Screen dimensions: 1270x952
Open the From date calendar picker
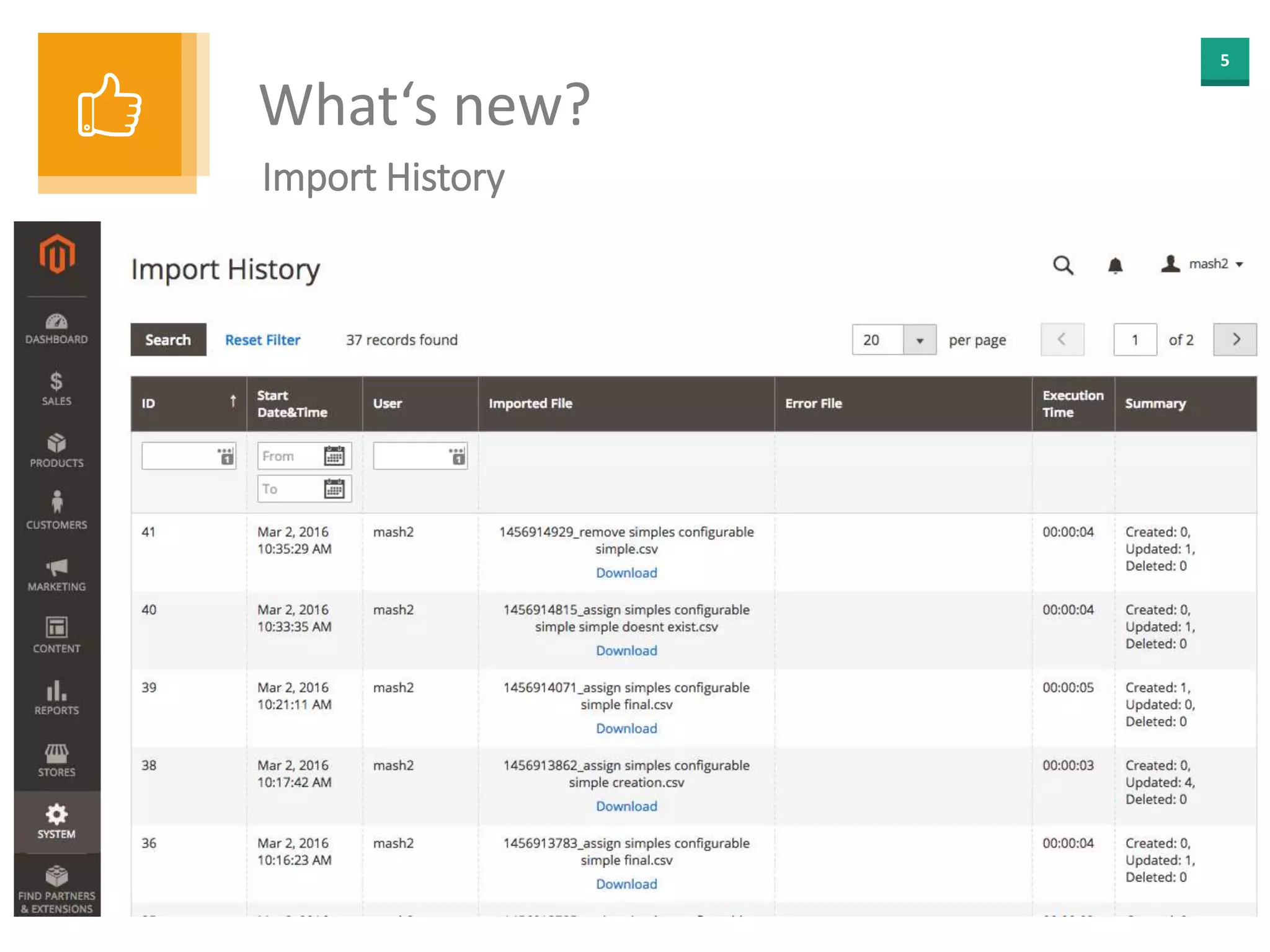(334, 456)
